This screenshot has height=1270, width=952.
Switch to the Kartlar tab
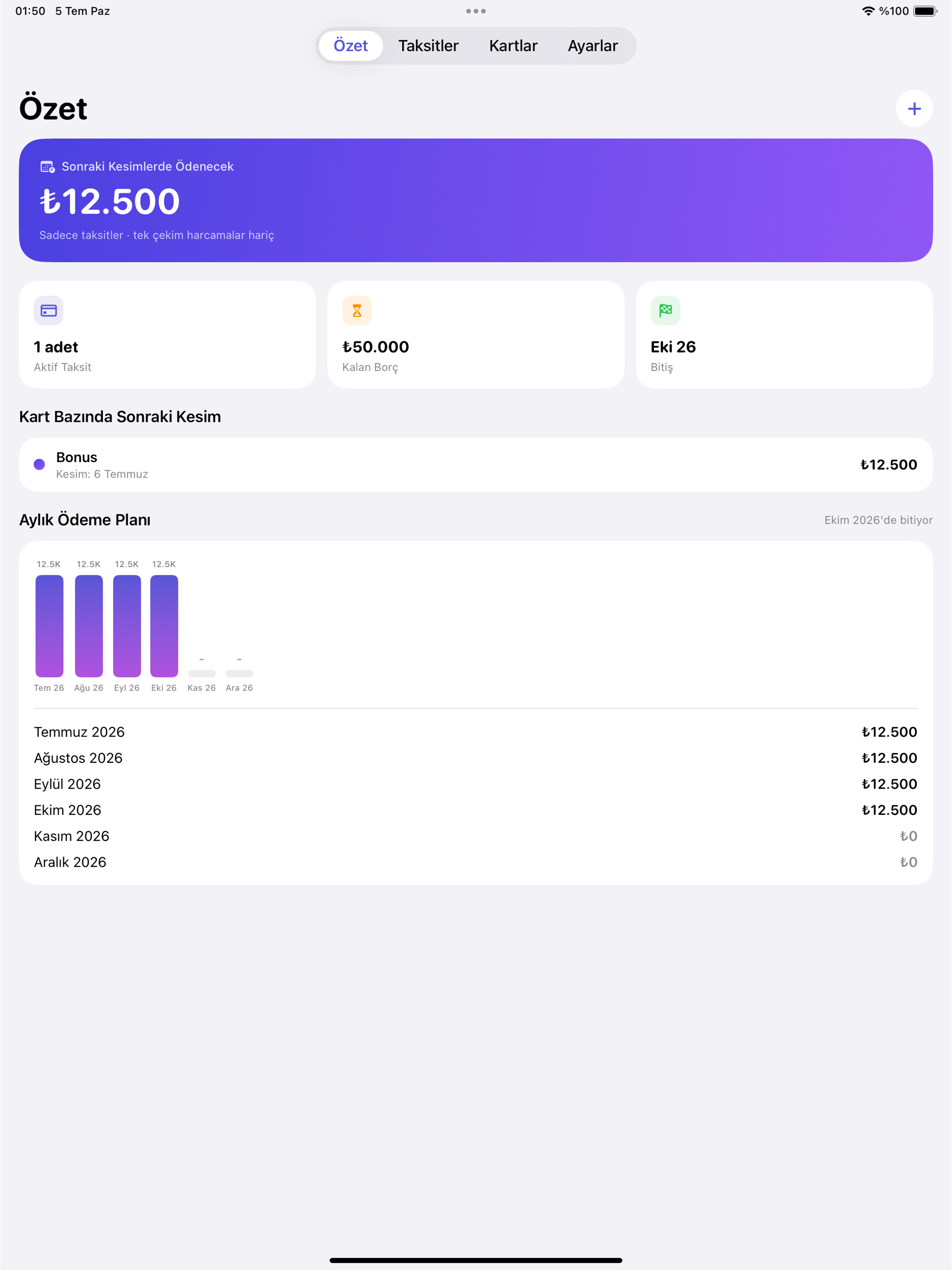[x=513, y=46]
